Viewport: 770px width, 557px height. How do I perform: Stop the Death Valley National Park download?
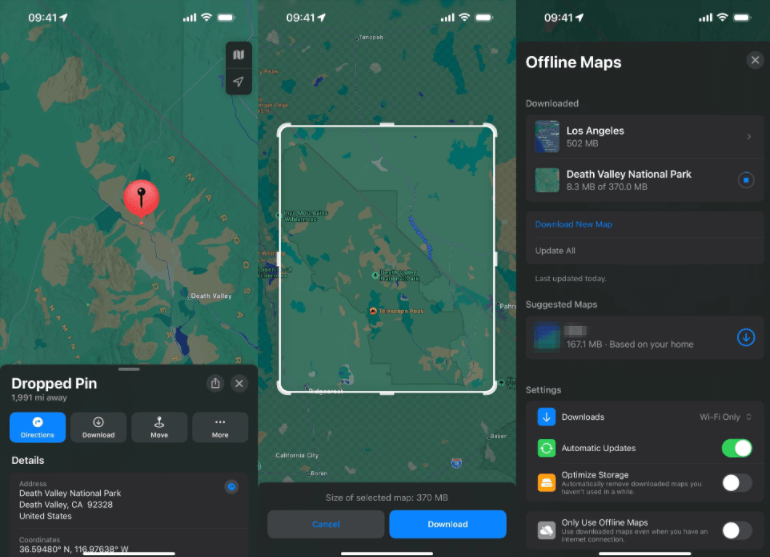click(745, 180)
